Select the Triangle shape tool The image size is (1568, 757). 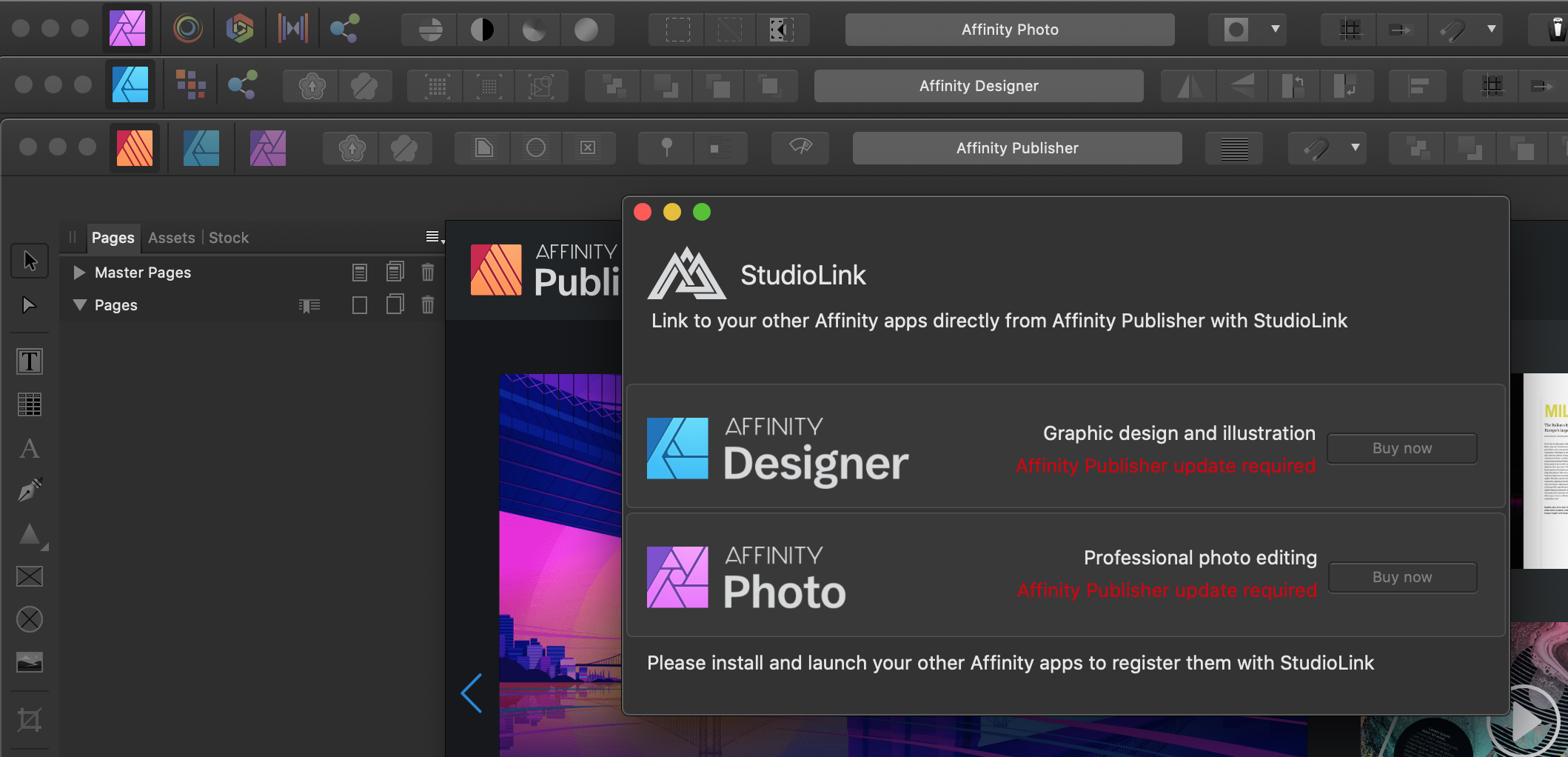point(30,534)
